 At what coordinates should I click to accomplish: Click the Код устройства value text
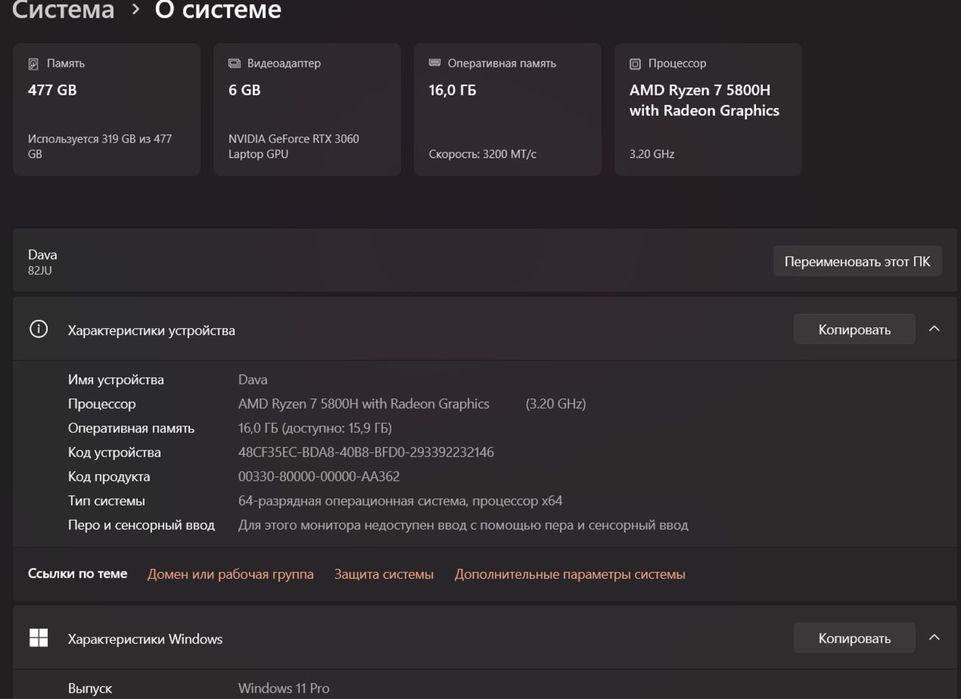click(366, 452)
